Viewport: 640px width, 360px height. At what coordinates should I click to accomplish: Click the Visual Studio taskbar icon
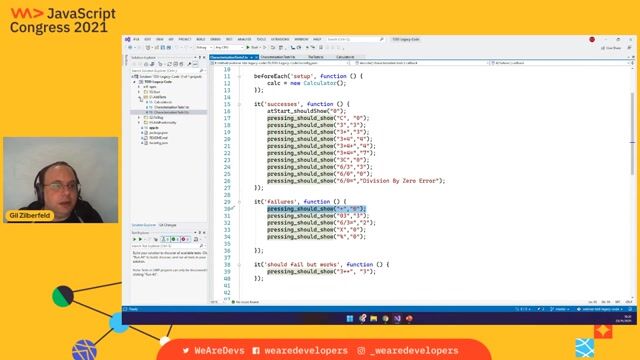[x=397, y=318]
